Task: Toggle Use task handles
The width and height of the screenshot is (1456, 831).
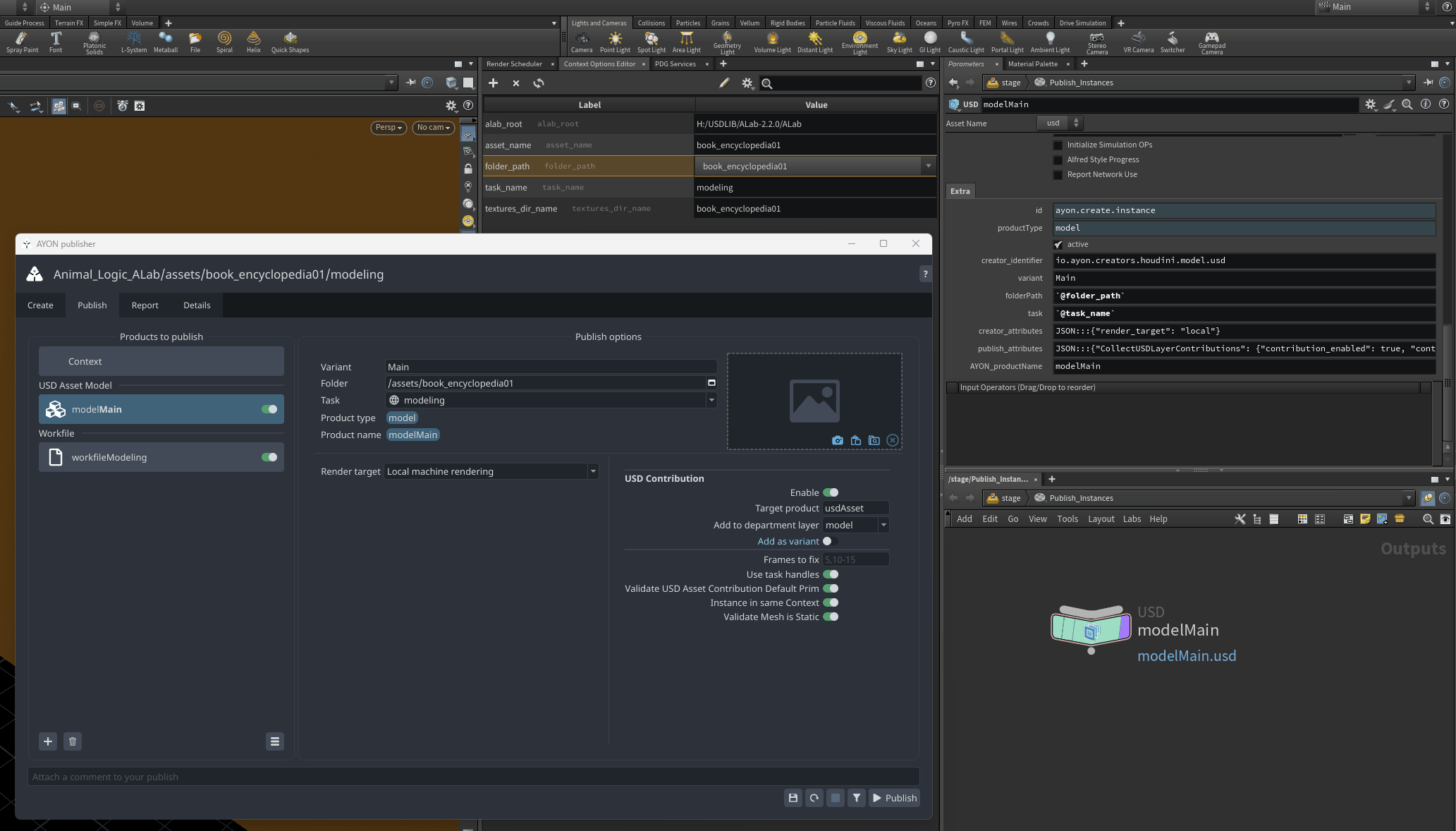Action: click(831, 574)
